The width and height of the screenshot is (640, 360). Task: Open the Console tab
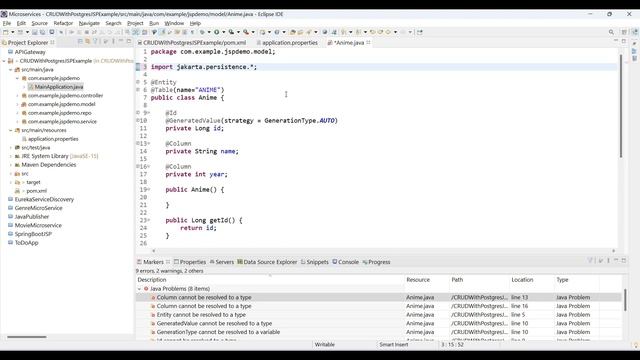[345, 262]
